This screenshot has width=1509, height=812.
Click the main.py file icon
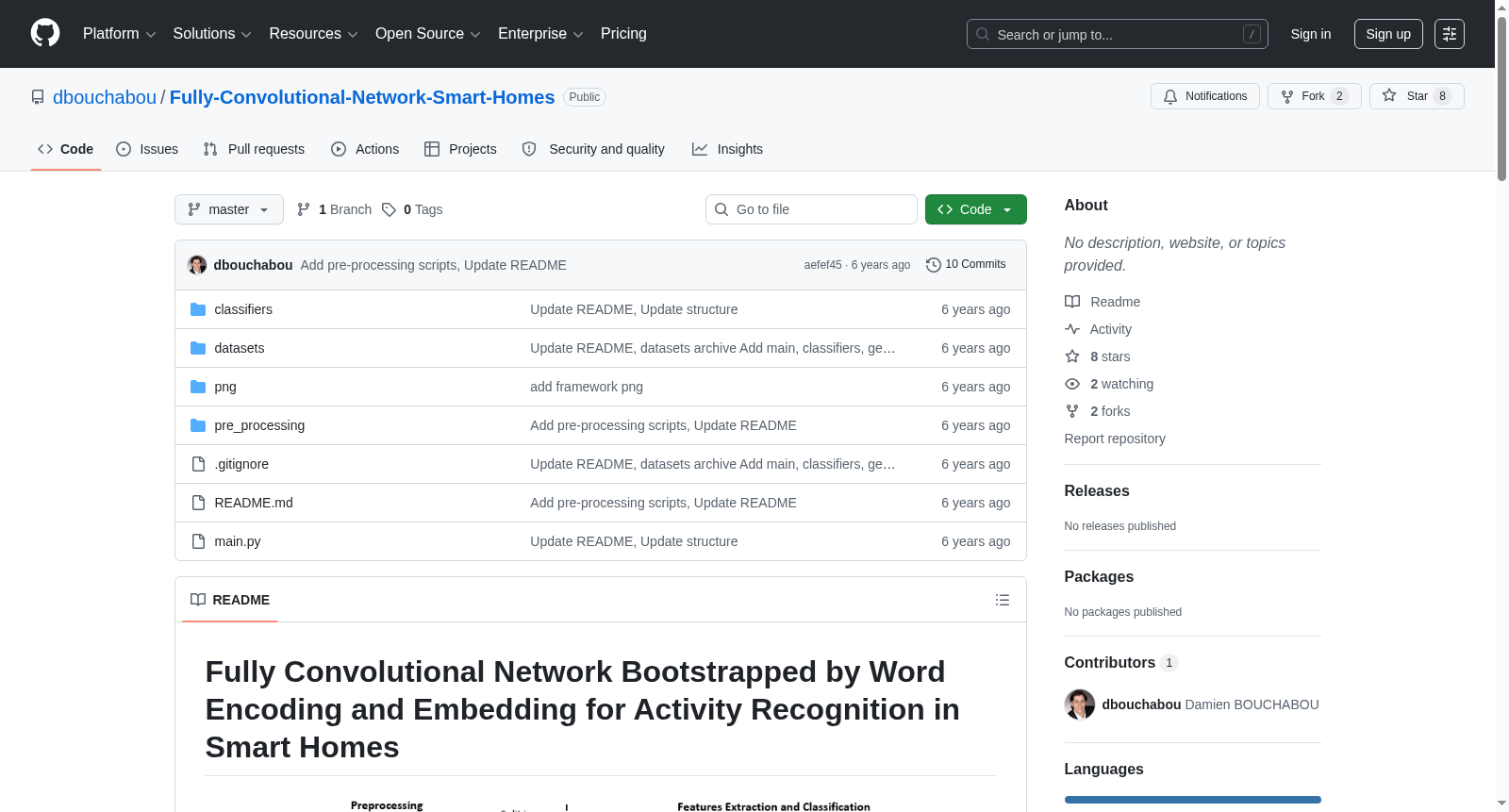point(198,541)
